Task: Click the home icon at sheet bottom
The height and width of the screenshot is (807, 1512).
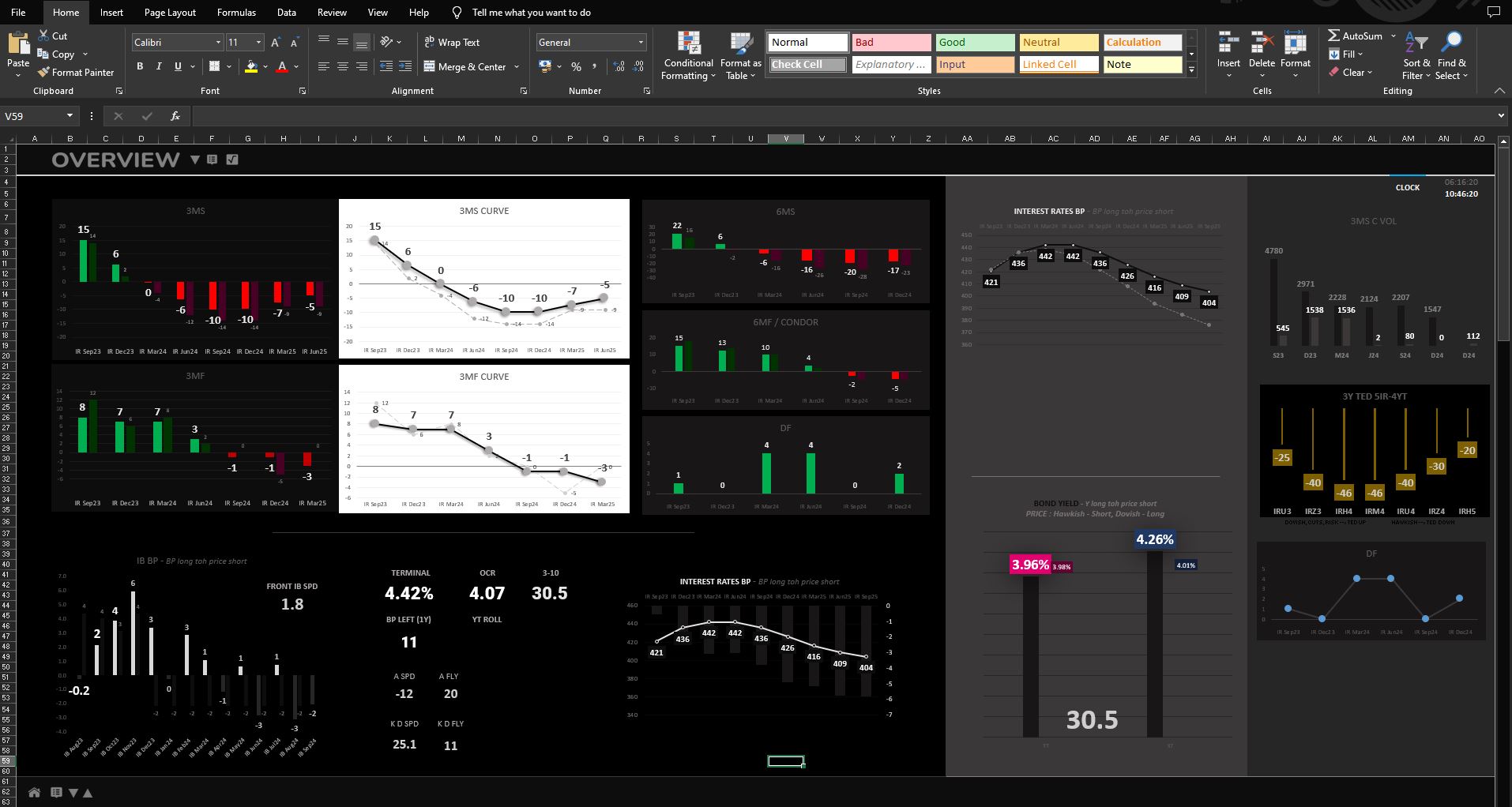Action: (34, 792)
